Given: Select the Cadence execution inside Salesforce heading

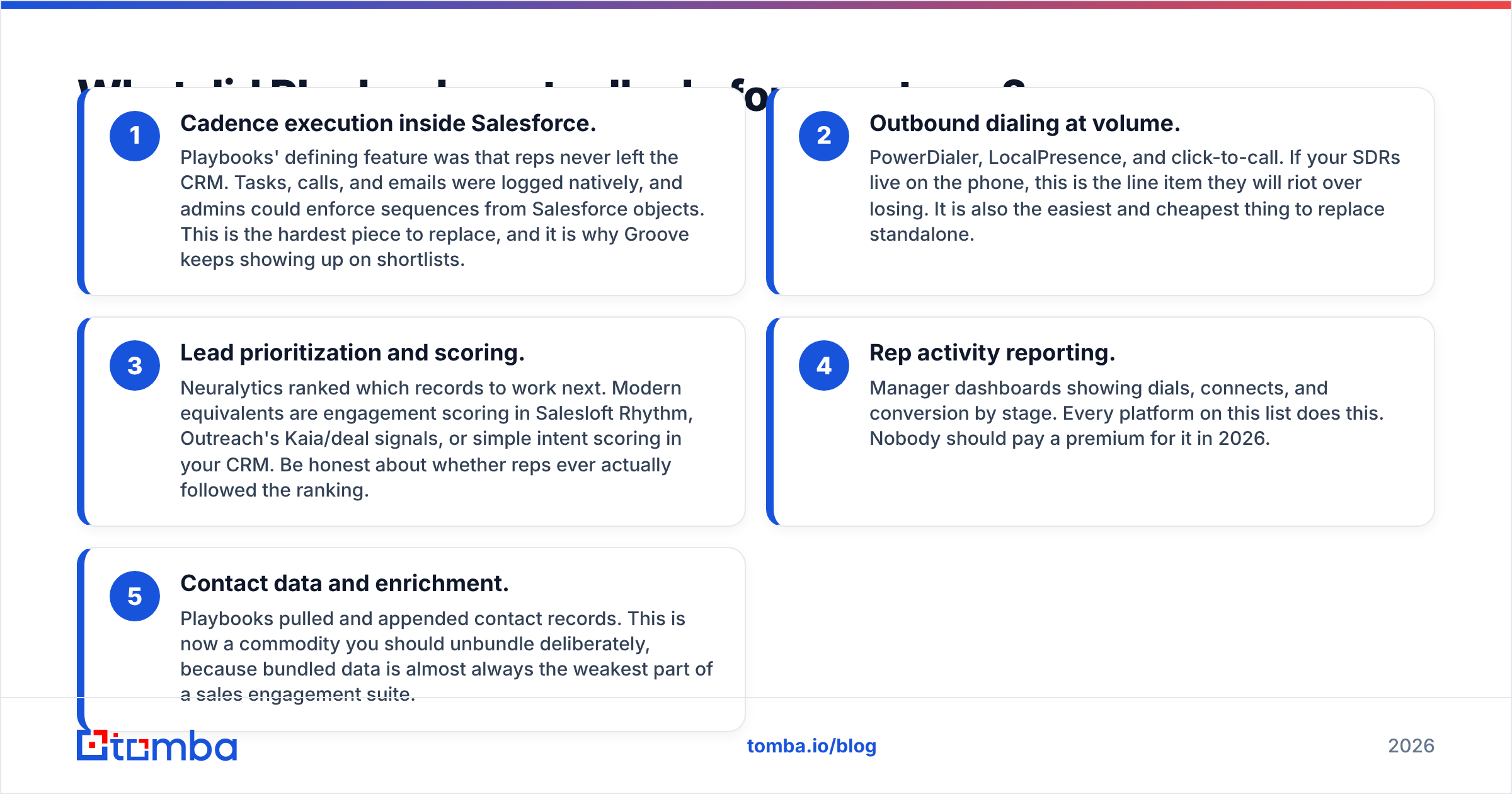Looking at the screenshot, I should 388,124.
